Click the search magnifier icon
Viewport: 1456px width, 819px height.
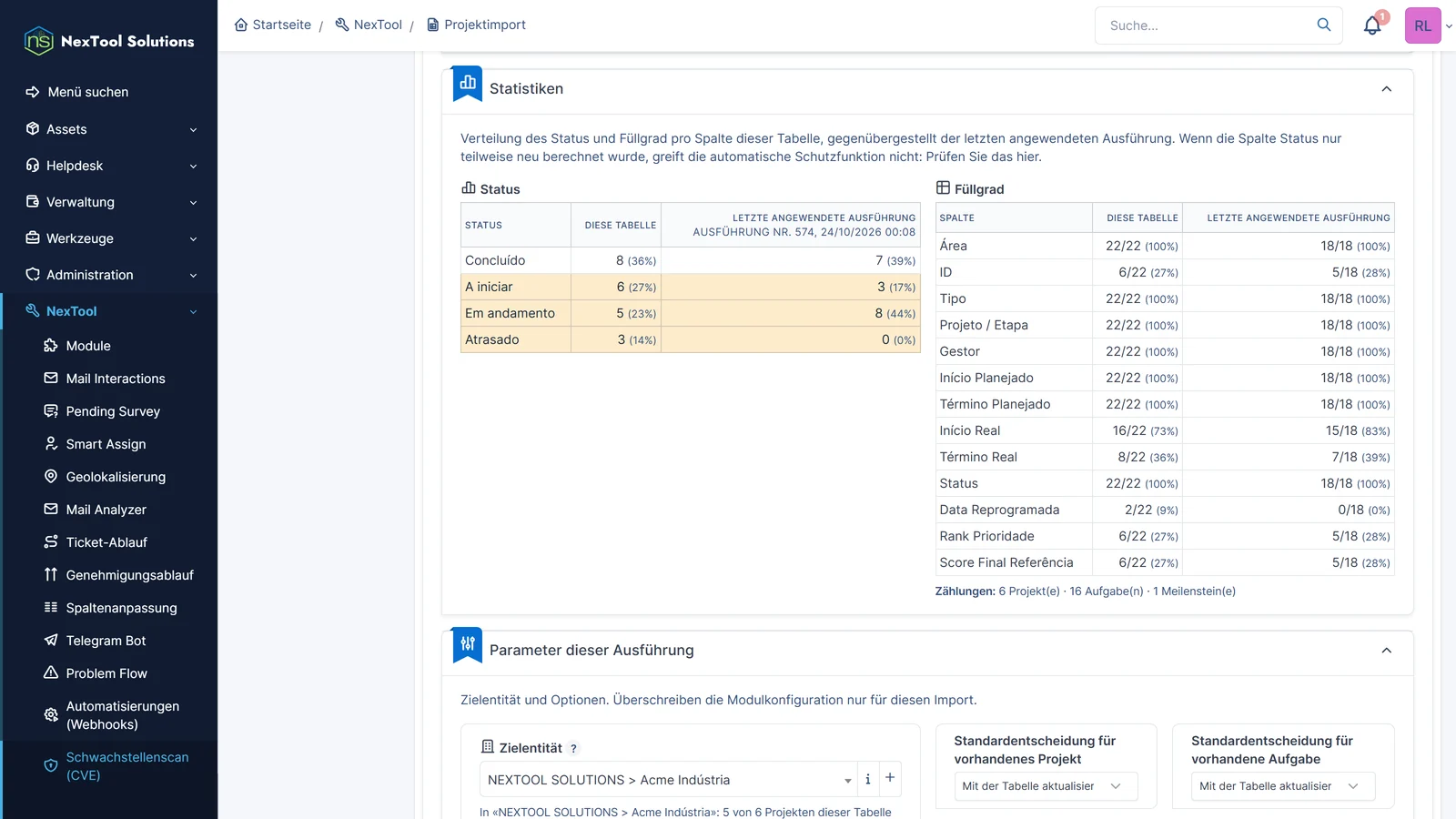[1324, 25]
